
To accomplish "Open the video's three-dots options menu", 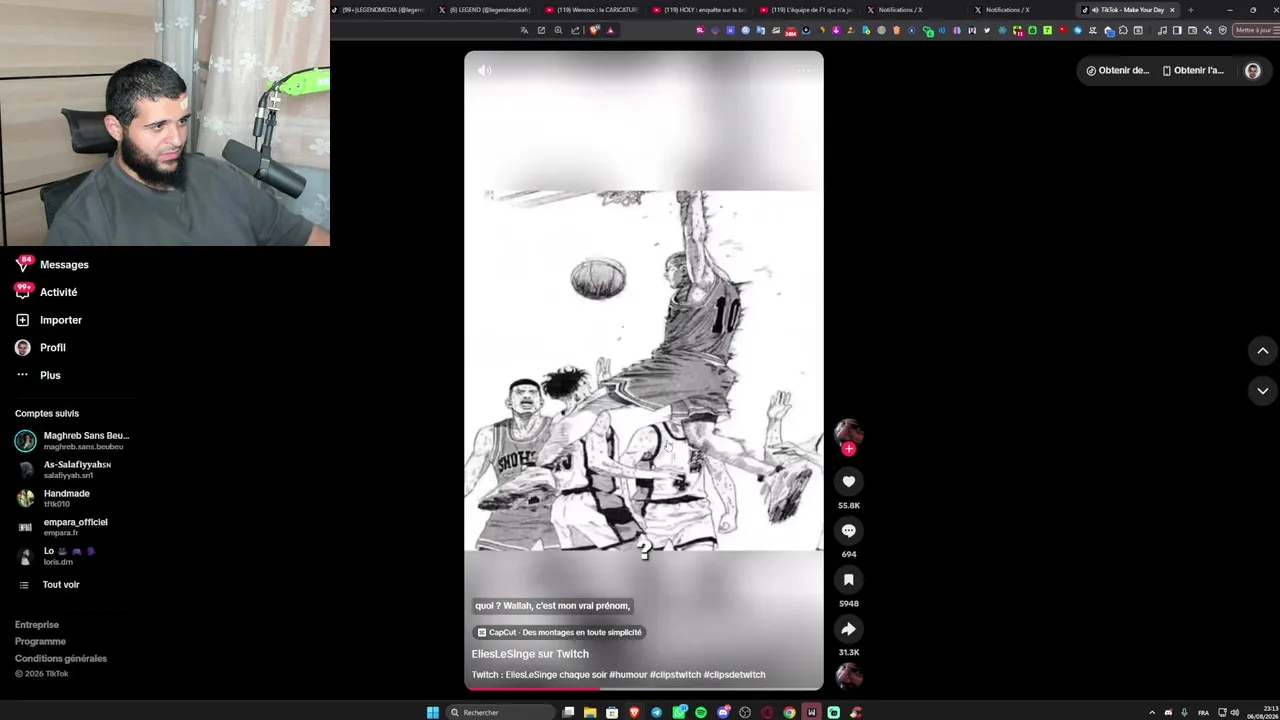I will coord(804,71).
